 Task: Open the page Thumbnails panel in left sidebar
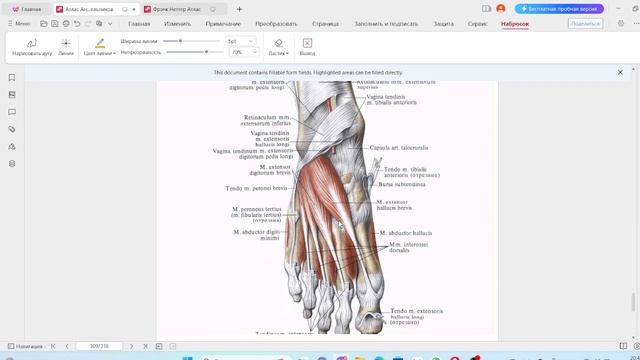[x=12, y=95]
